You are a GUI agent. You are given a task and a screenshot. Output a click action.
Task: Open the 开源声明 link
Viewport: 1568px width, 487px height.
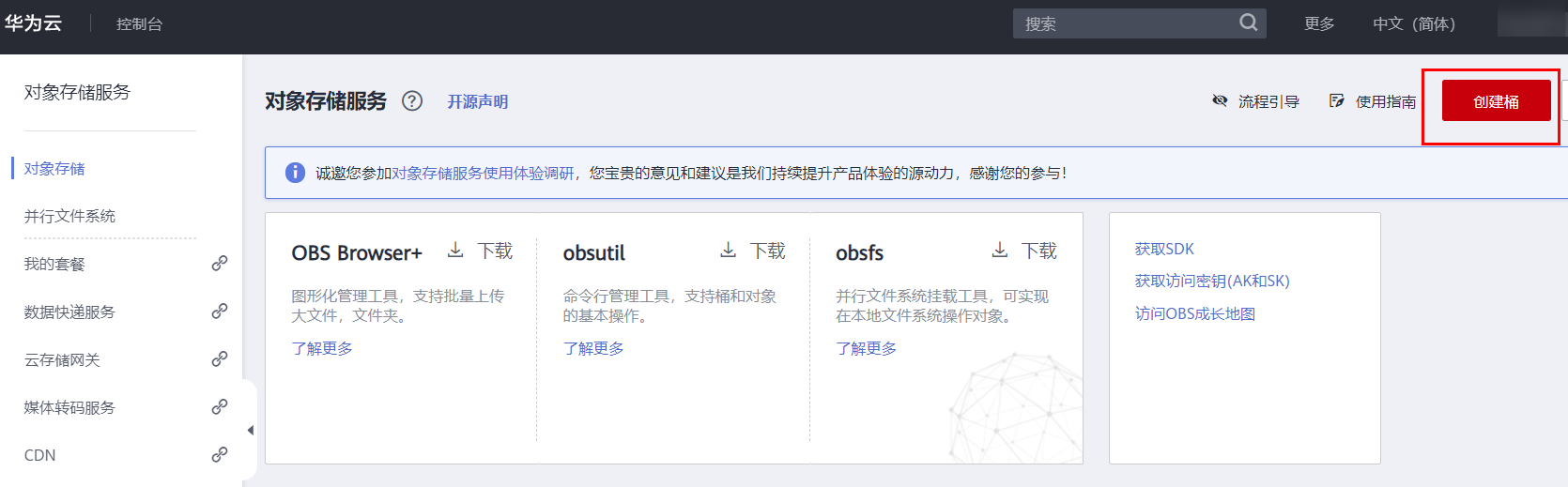[x=477, y=101]
